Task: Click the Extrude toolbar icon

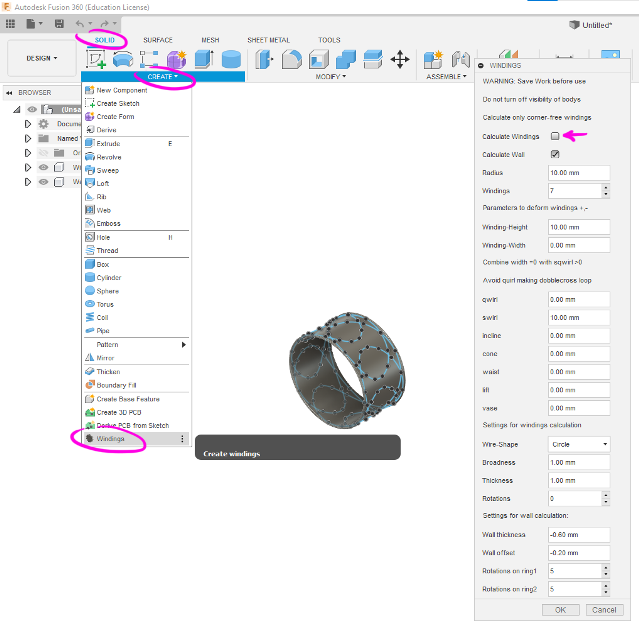Action: pyautogui.click(x=204, y=59)
